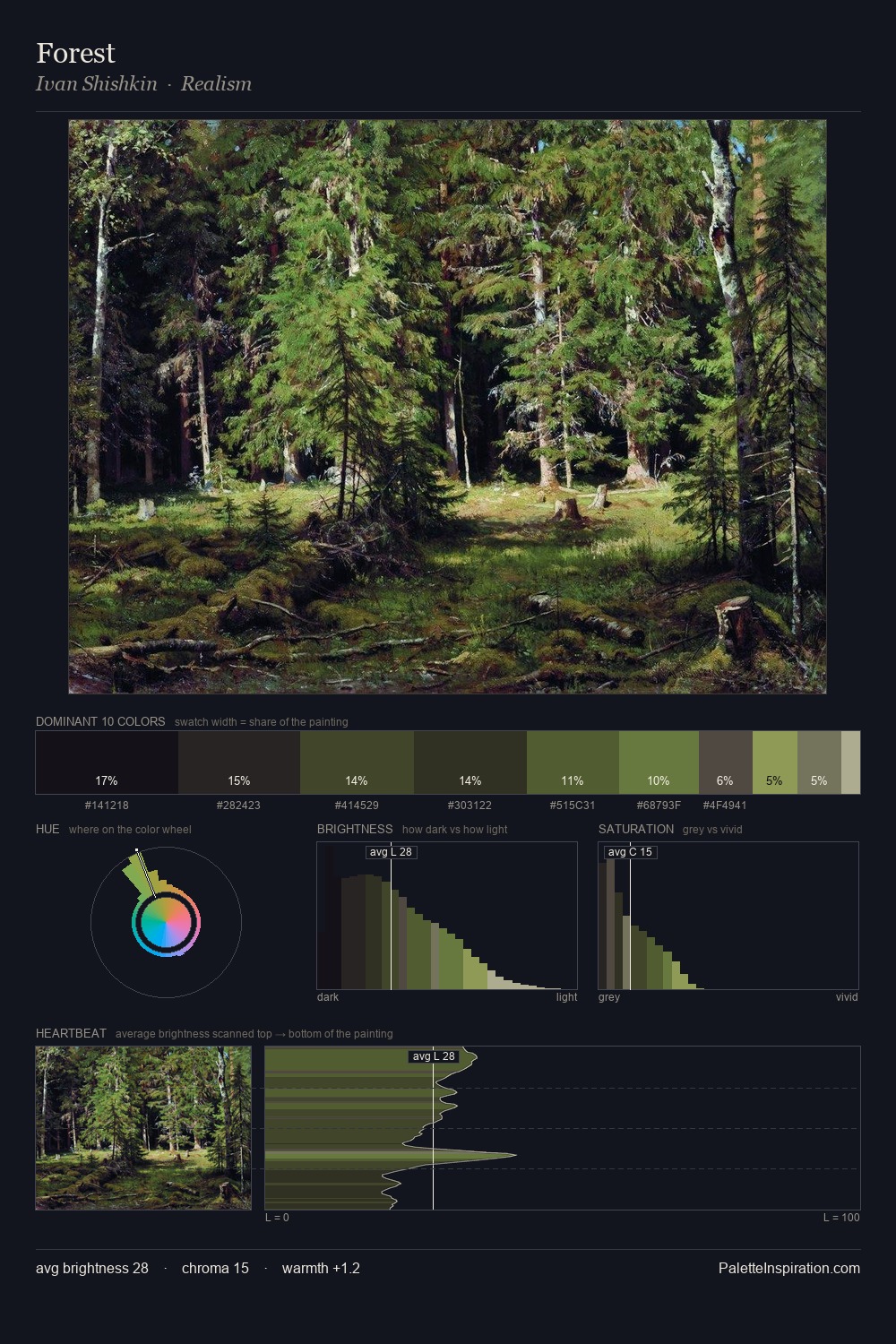896x1344 pixels.
Task: Click the '#4F4941' hex code label
Action: point(725,806)
